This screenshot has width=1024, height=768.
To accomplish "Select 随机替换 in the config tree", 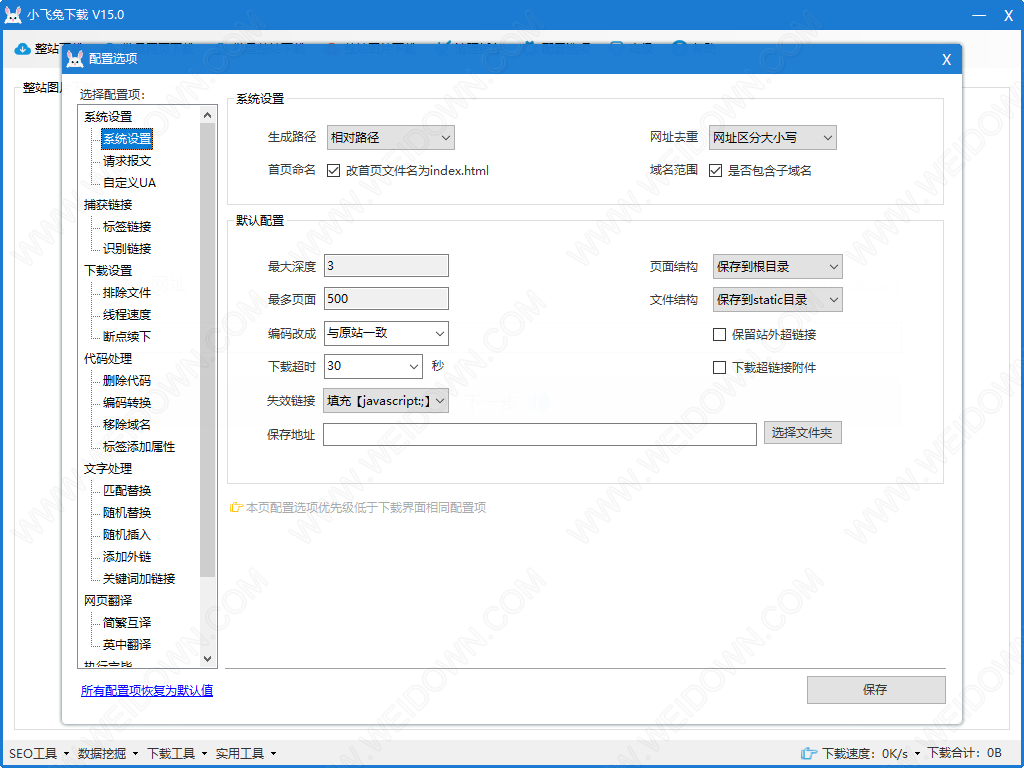I will pos(127,513).
